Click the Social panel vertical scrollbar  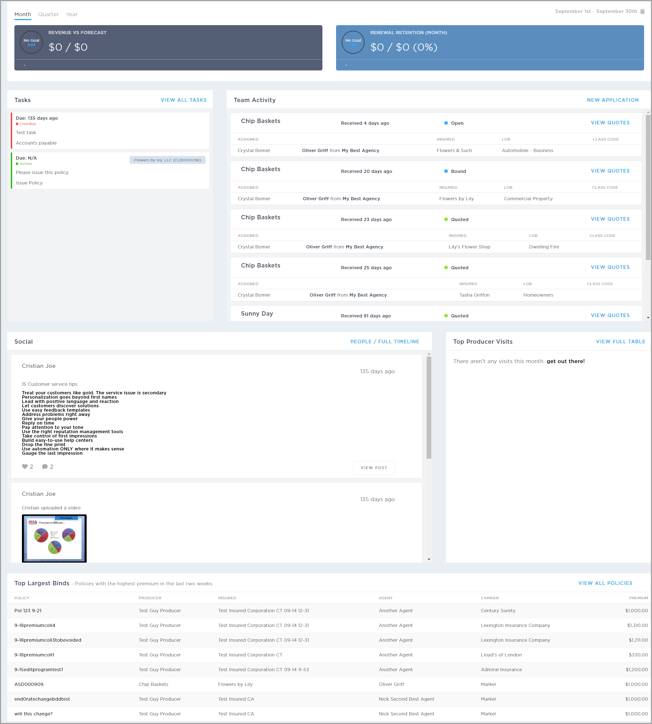[429, 408]
